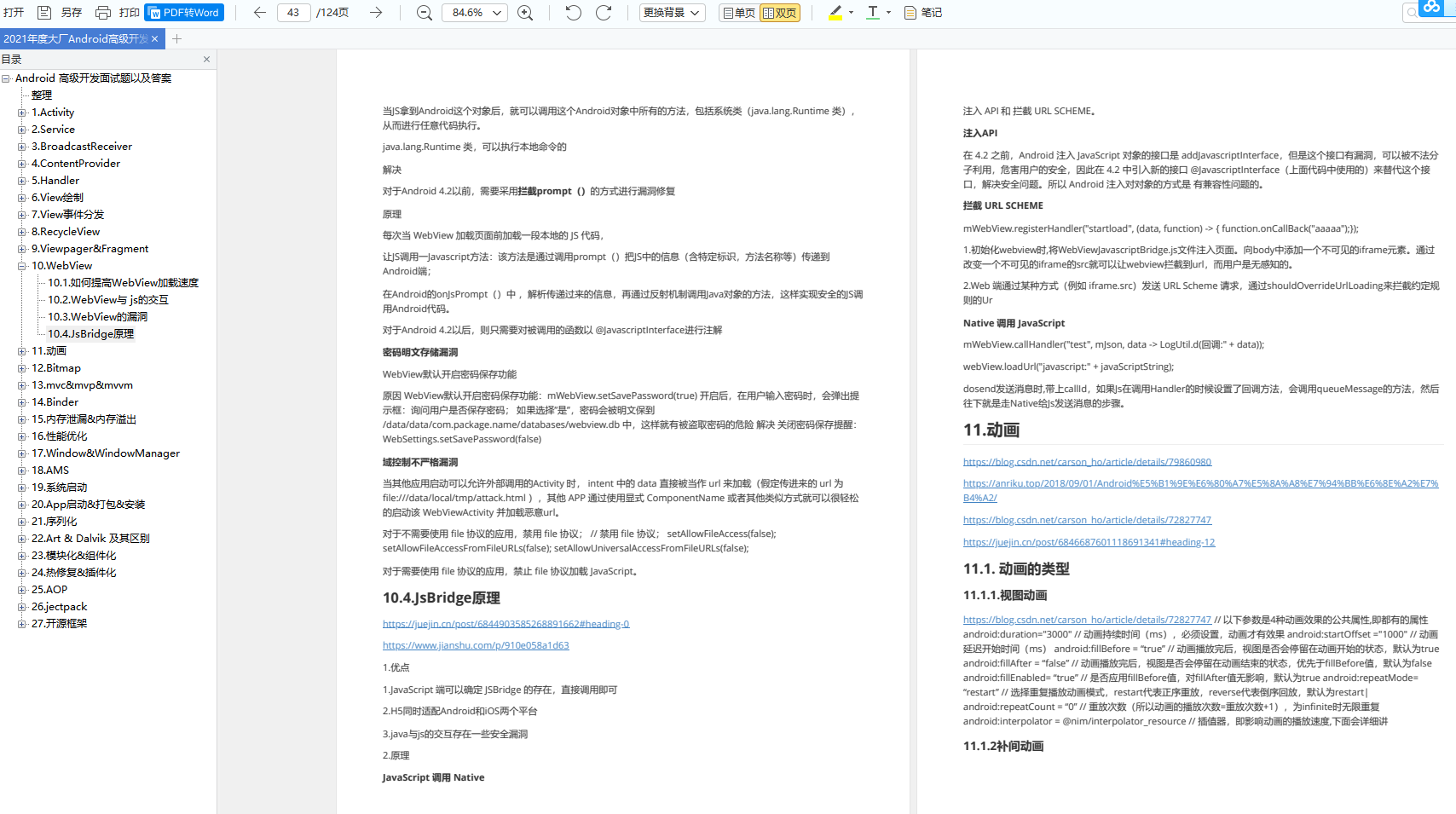Expand the 5.Handler outline node
1456x814 pixels.
pyautogui.click(x=22, y=181)
